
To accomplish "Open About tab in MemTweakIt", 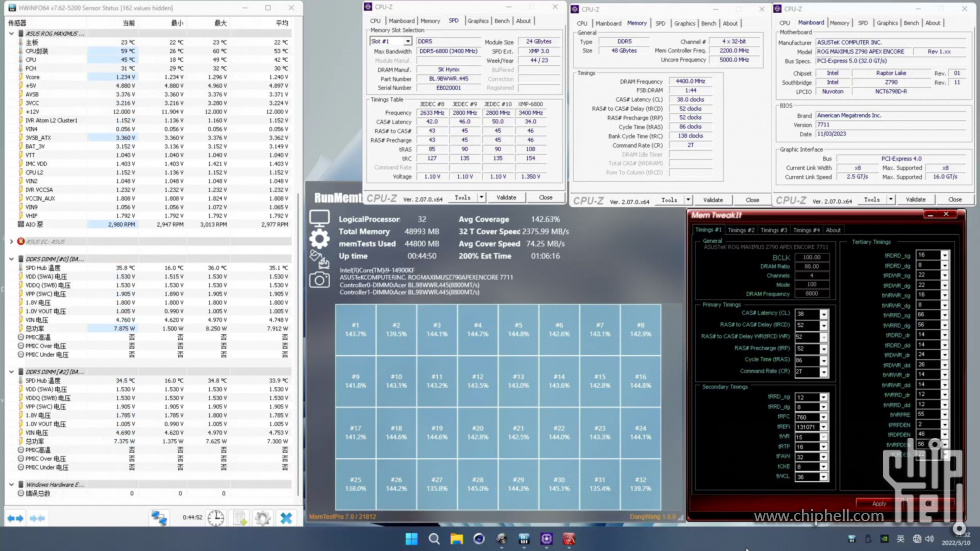I will coord(833,230).
